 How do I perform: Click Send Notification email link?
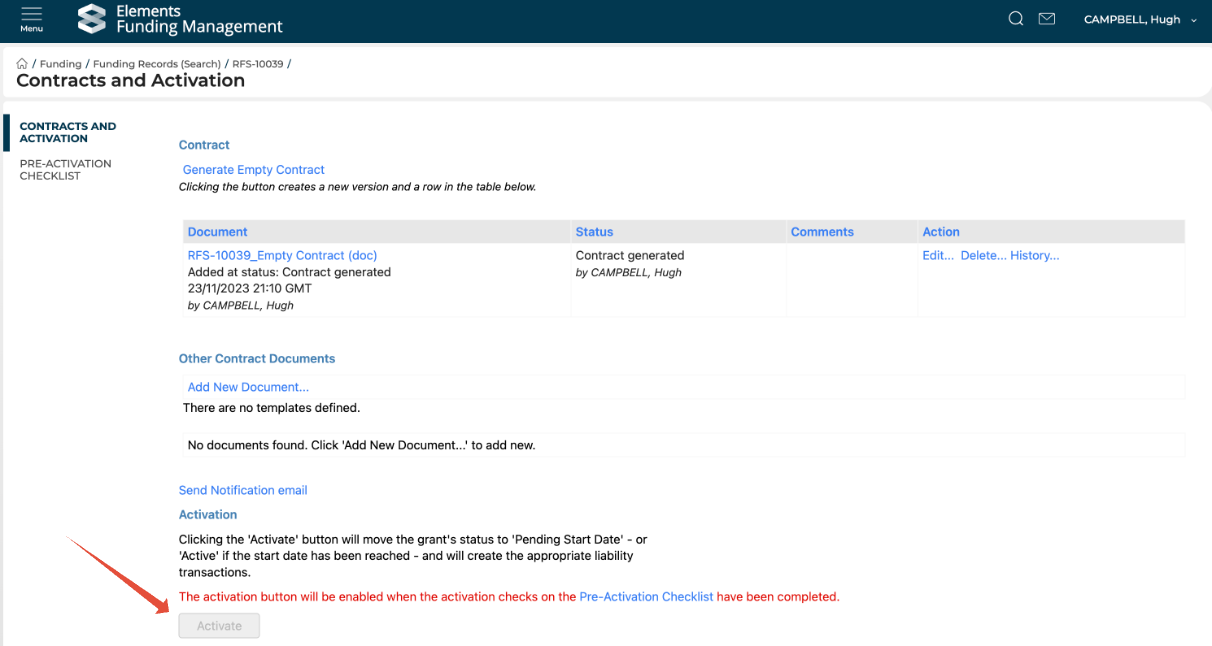(x=243, y=490)
